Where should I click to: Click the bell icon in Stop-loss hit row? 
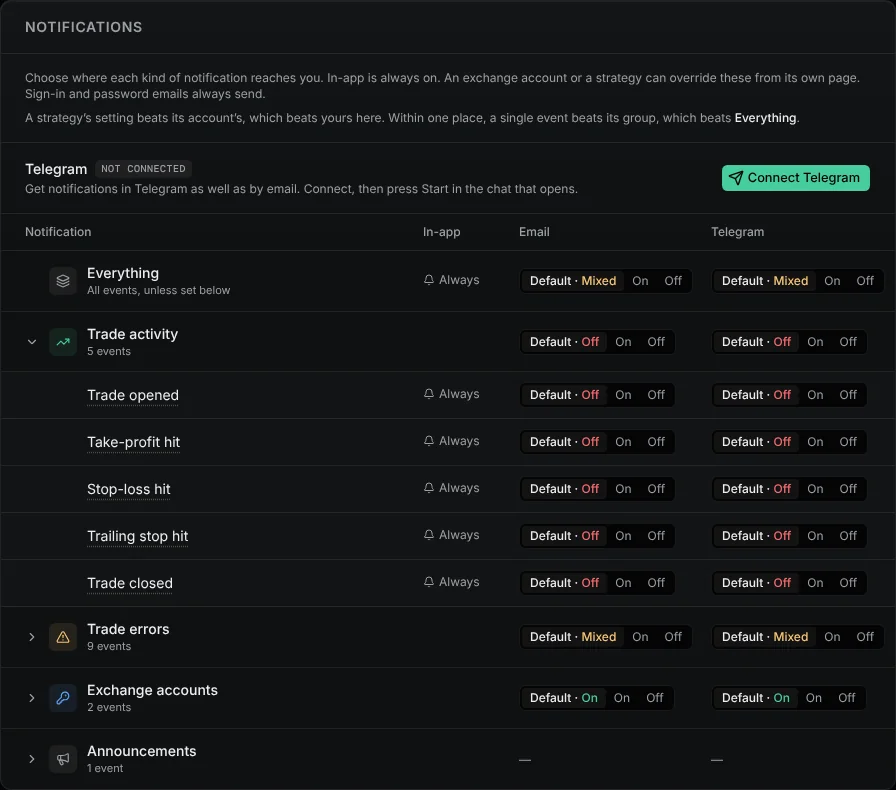point(429,488)
